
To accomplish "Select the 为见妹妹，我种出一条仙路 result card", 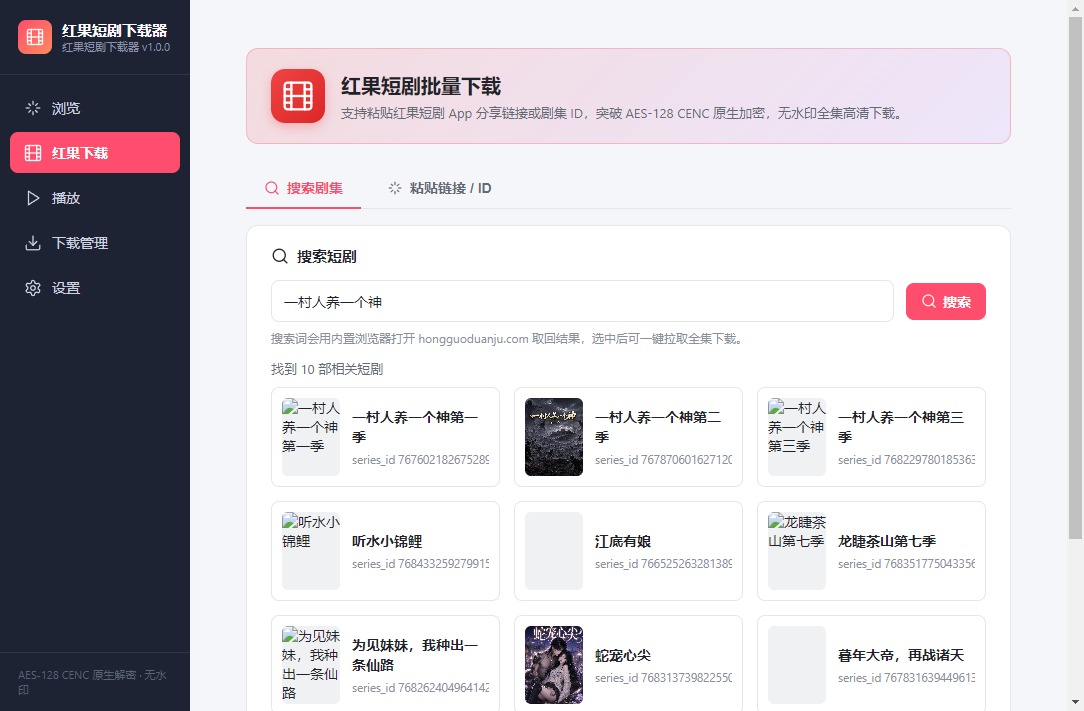I will click(385, 664).
